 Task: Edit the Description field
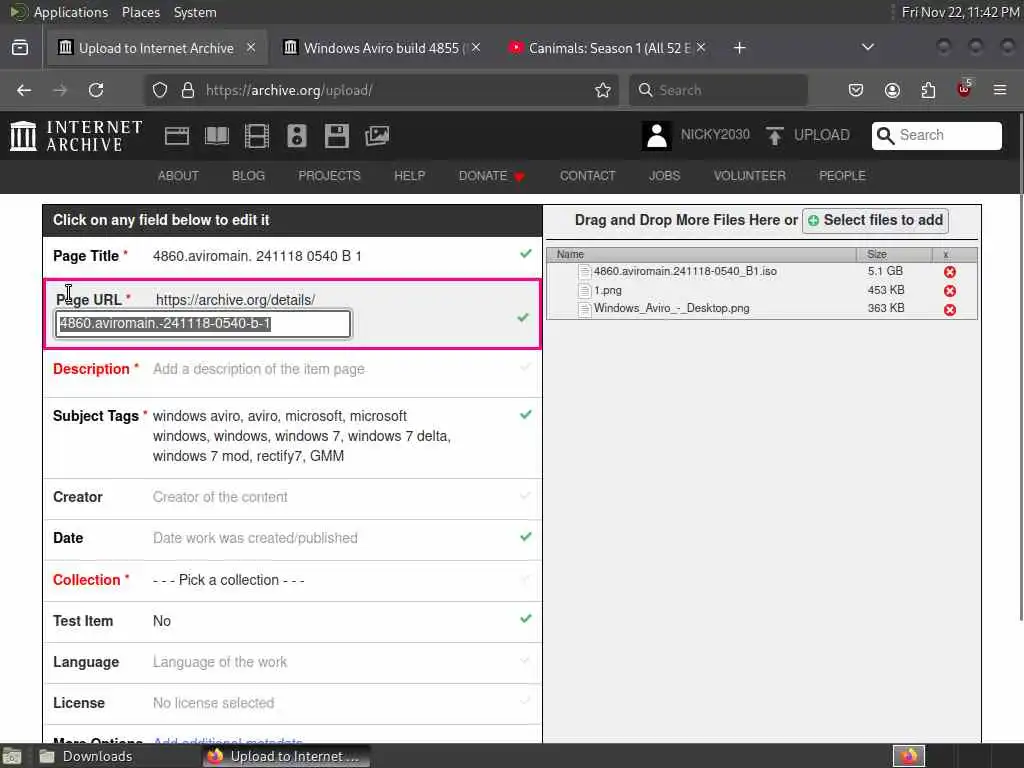pos(293,373)
